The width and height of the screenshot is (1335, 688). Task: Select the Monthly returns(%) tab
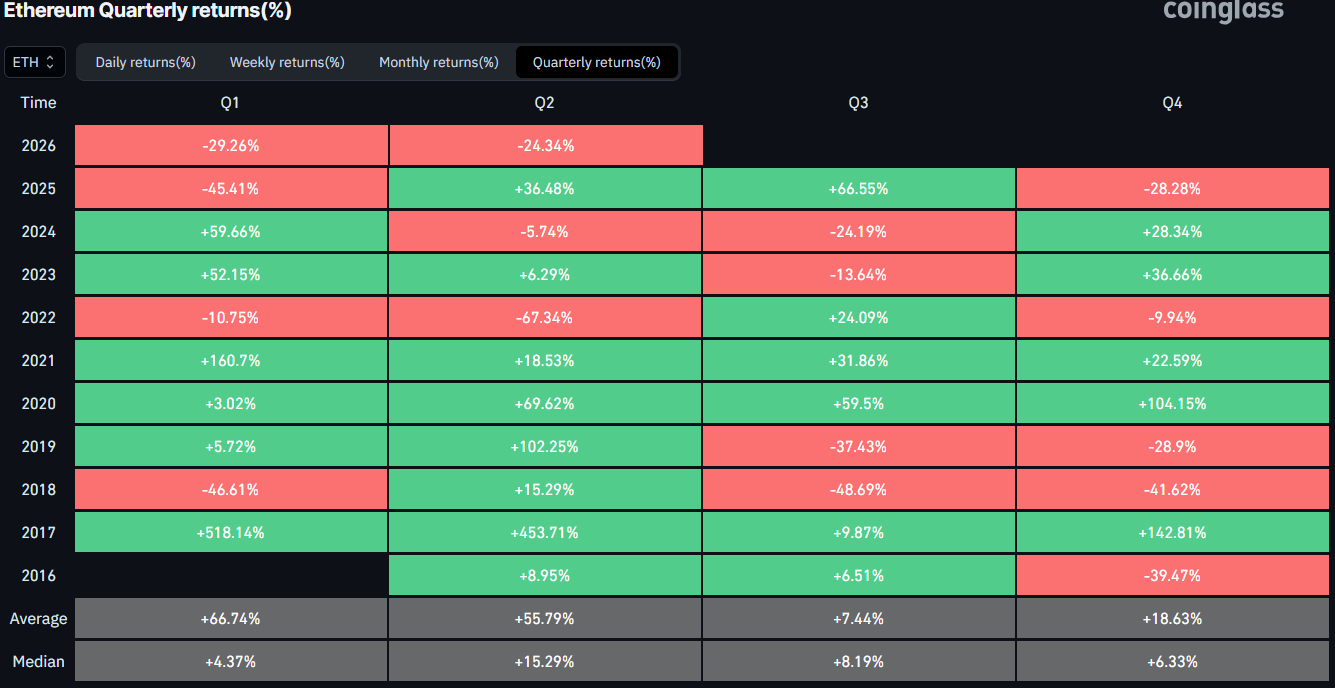(438, 62)
